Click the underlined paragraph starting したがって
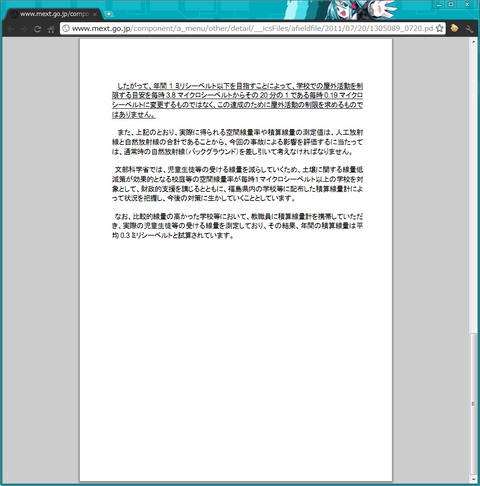 (237, 100)
